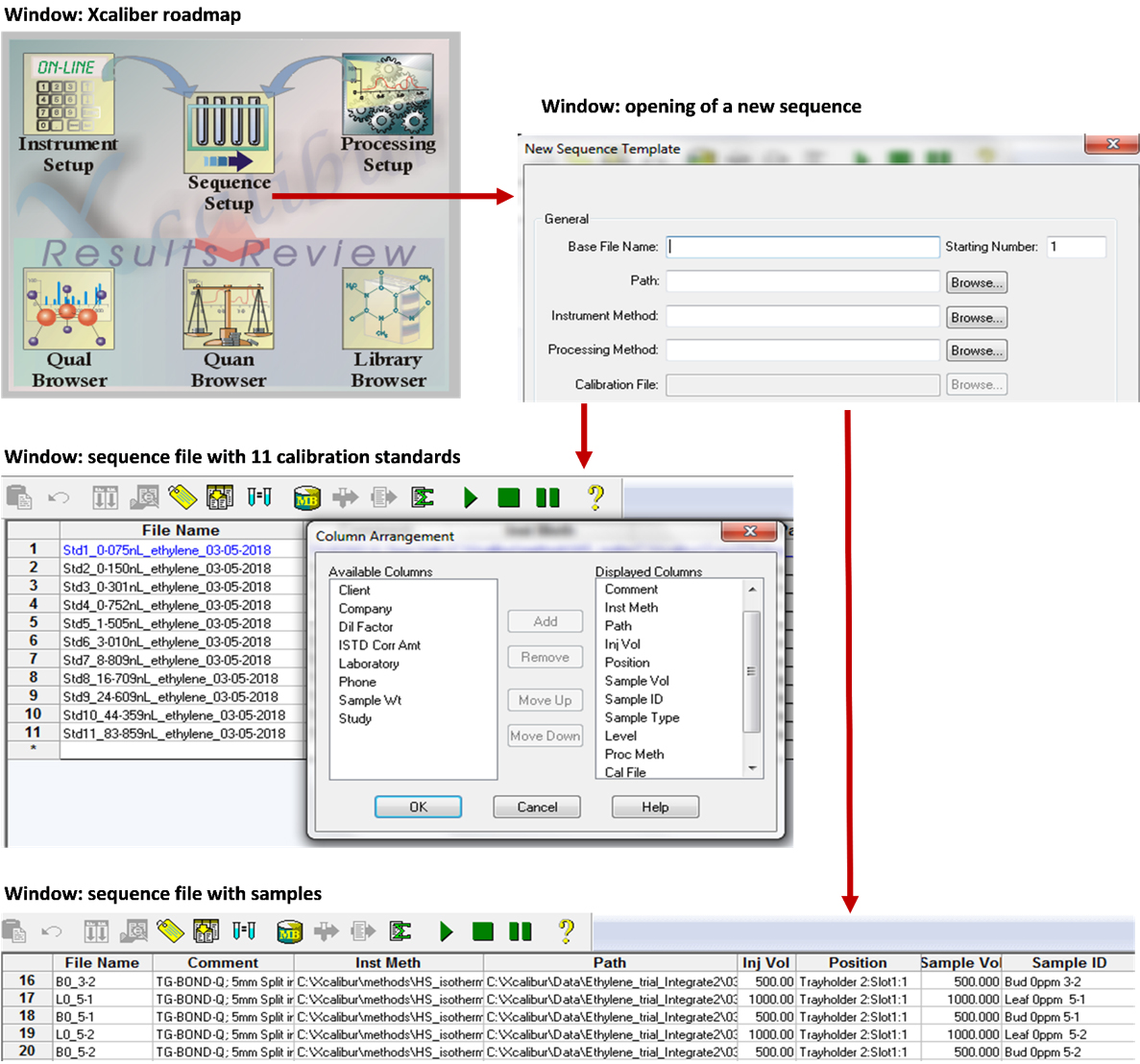
Task: Select Sample Wt in Available Columns
Action: coord(370,700)
